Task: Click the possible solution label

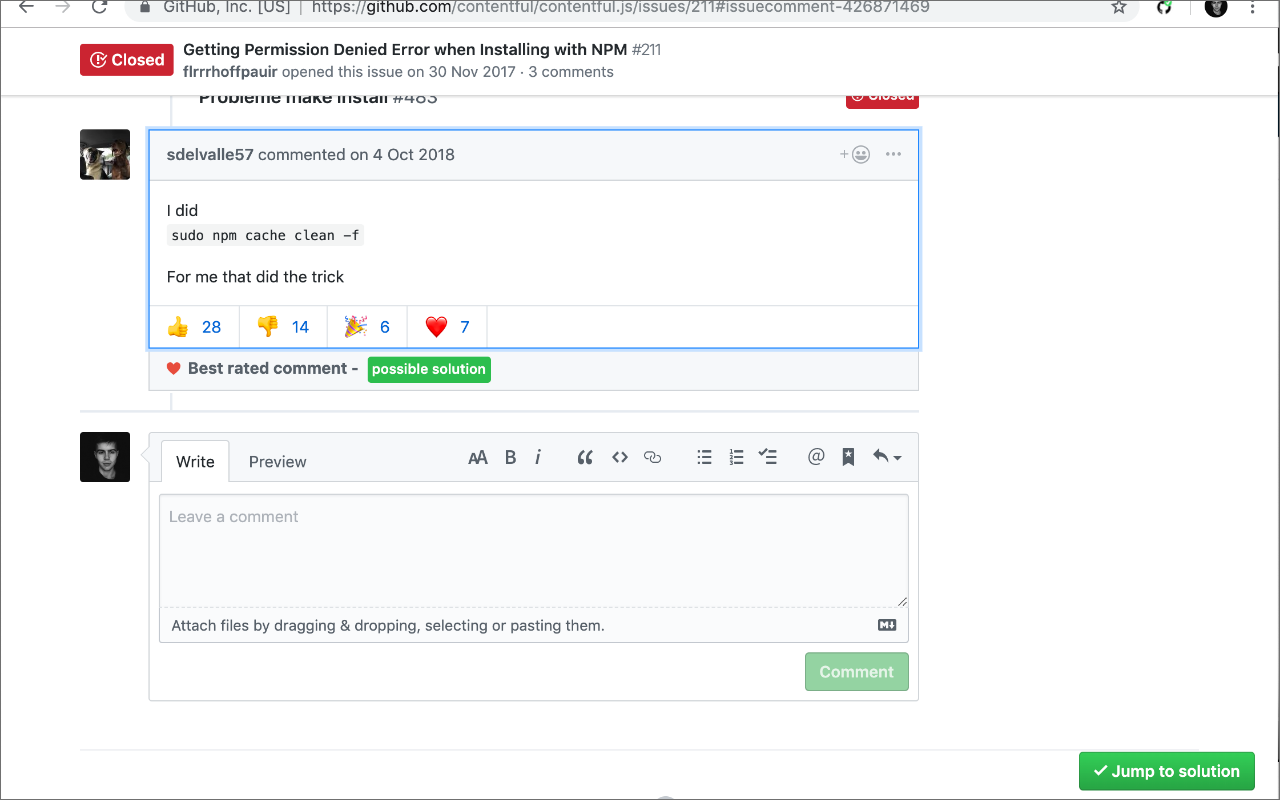Action: coord(429,369)
